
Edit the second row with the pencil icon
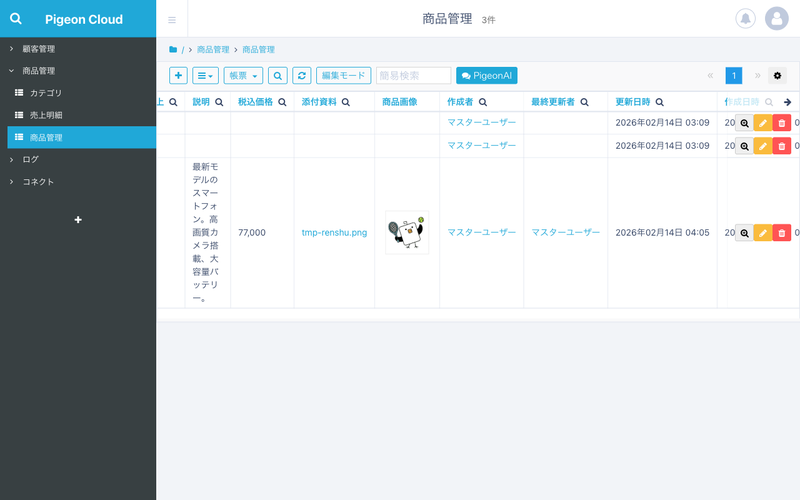click(763, 146)
